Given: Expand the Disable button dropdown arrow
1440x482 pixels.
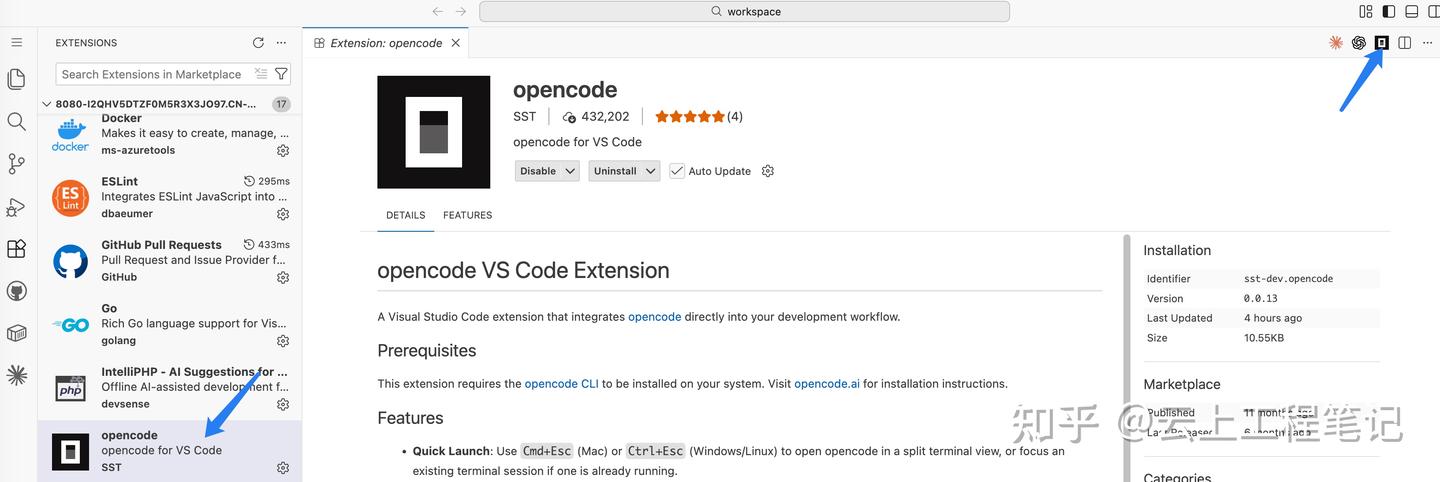Looking at the screenshot, I should coord(571,171).
